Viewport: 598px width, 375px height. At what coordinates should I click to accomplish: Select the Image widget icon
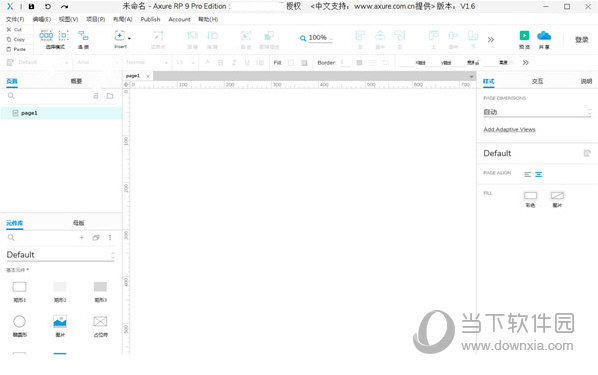click(x=60, y=321)
